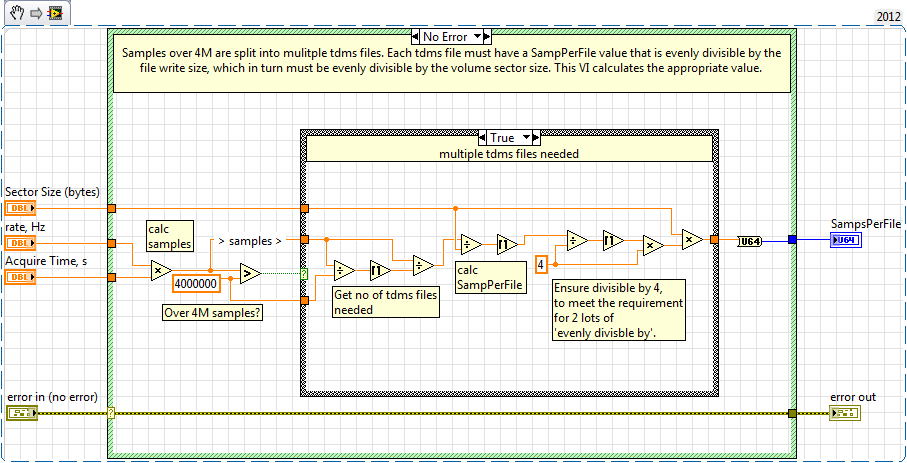Select the rate, Hz input tunnel on outer case
The height and width of the screenshot is (463, 907).
click(x=112, y=243)
